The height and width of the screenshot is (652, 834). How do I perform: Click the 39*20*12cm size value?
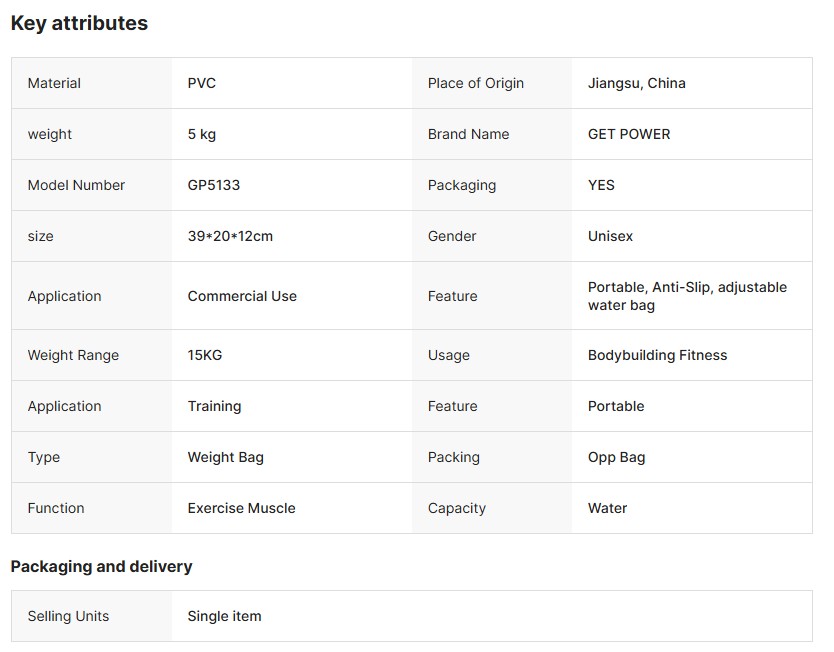(x=230, y=236)
